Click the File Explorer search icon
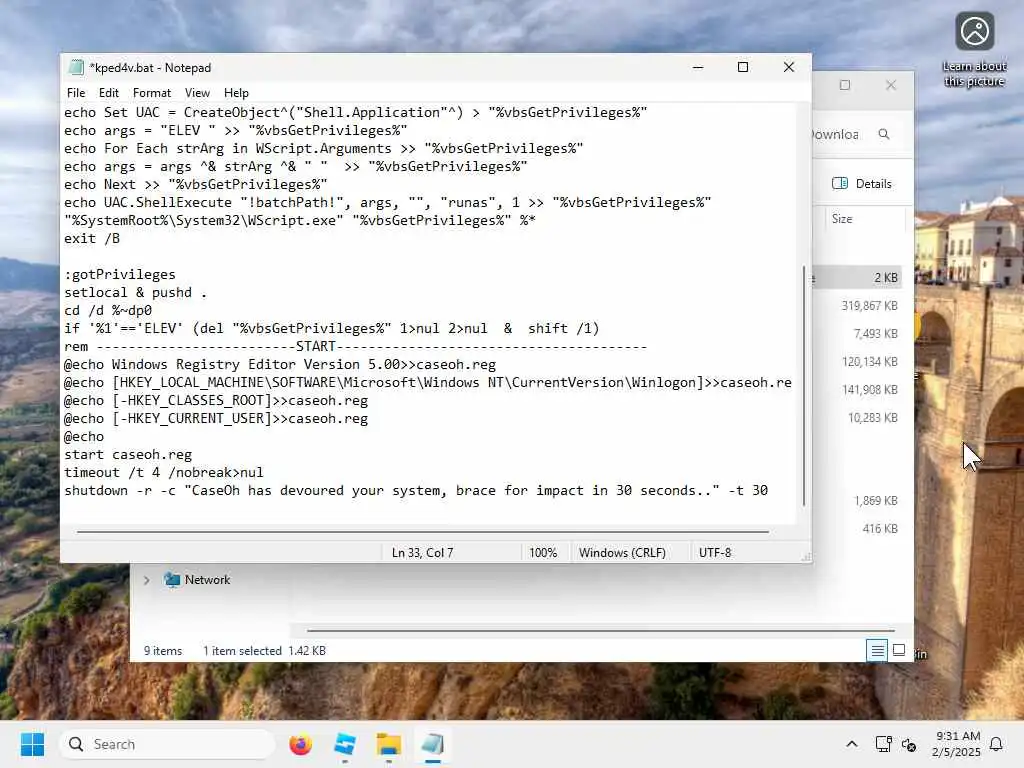Image resolution: width=1024 pixels, height=768 pixels. coord(884,134)
